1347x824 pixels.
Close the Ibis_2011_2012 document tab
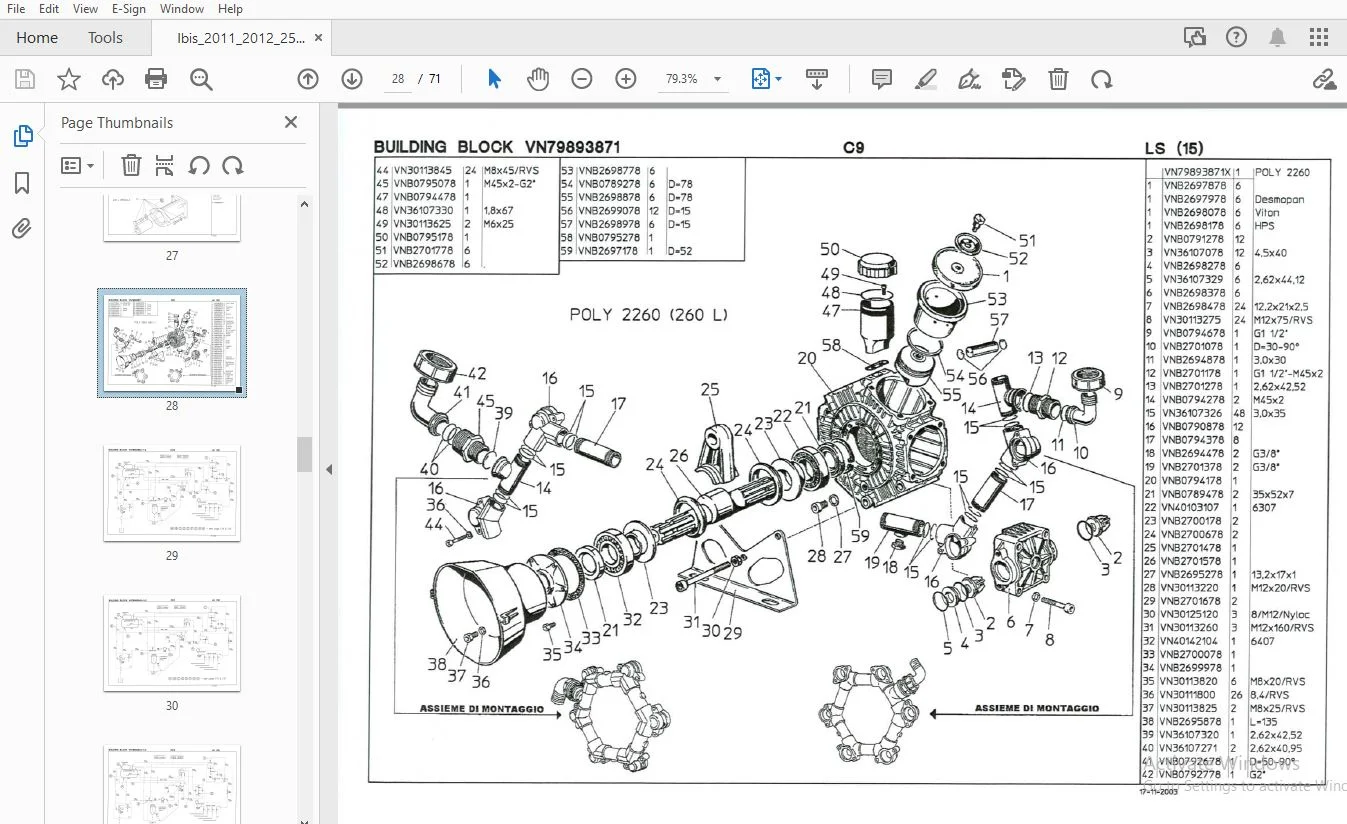[x=319, y=38]
